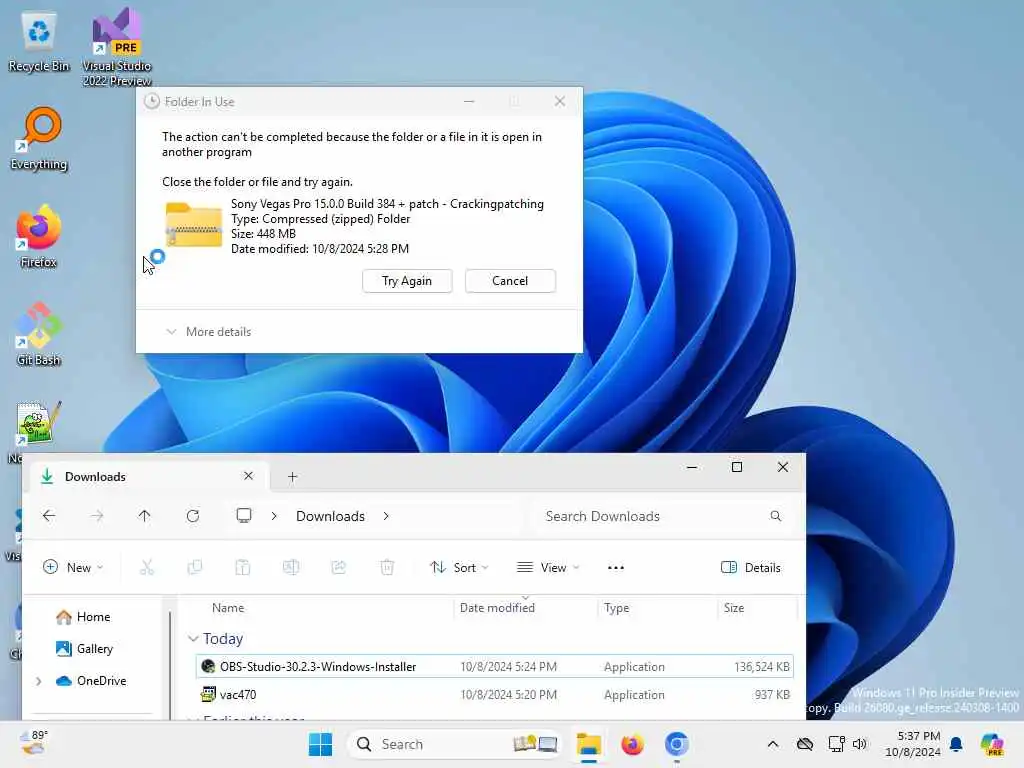
Task: Open the Recycle Bin desktop icon
Action: (39, 41)
